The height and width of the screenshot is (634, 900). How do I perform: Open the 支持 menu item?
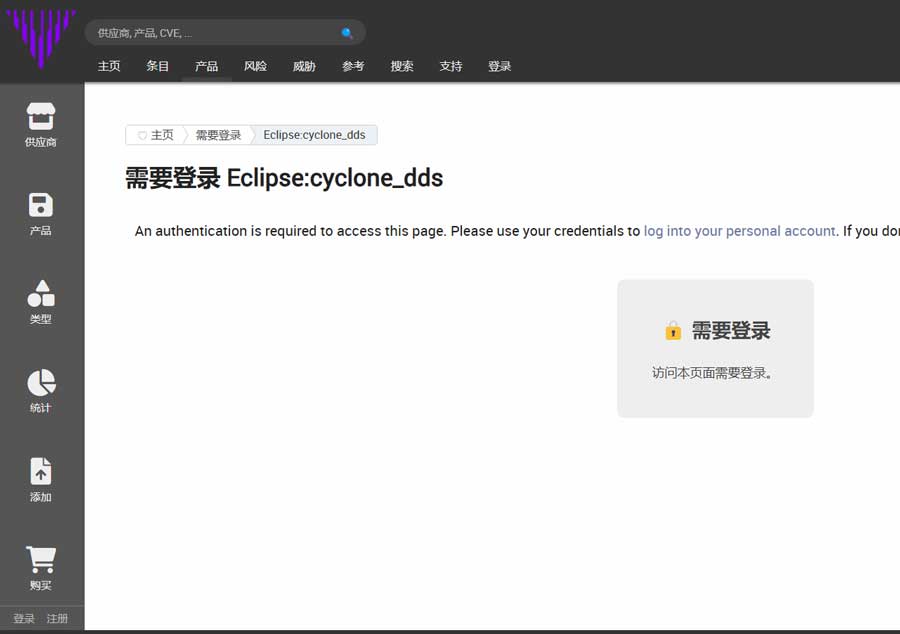[x=451, y=66]
